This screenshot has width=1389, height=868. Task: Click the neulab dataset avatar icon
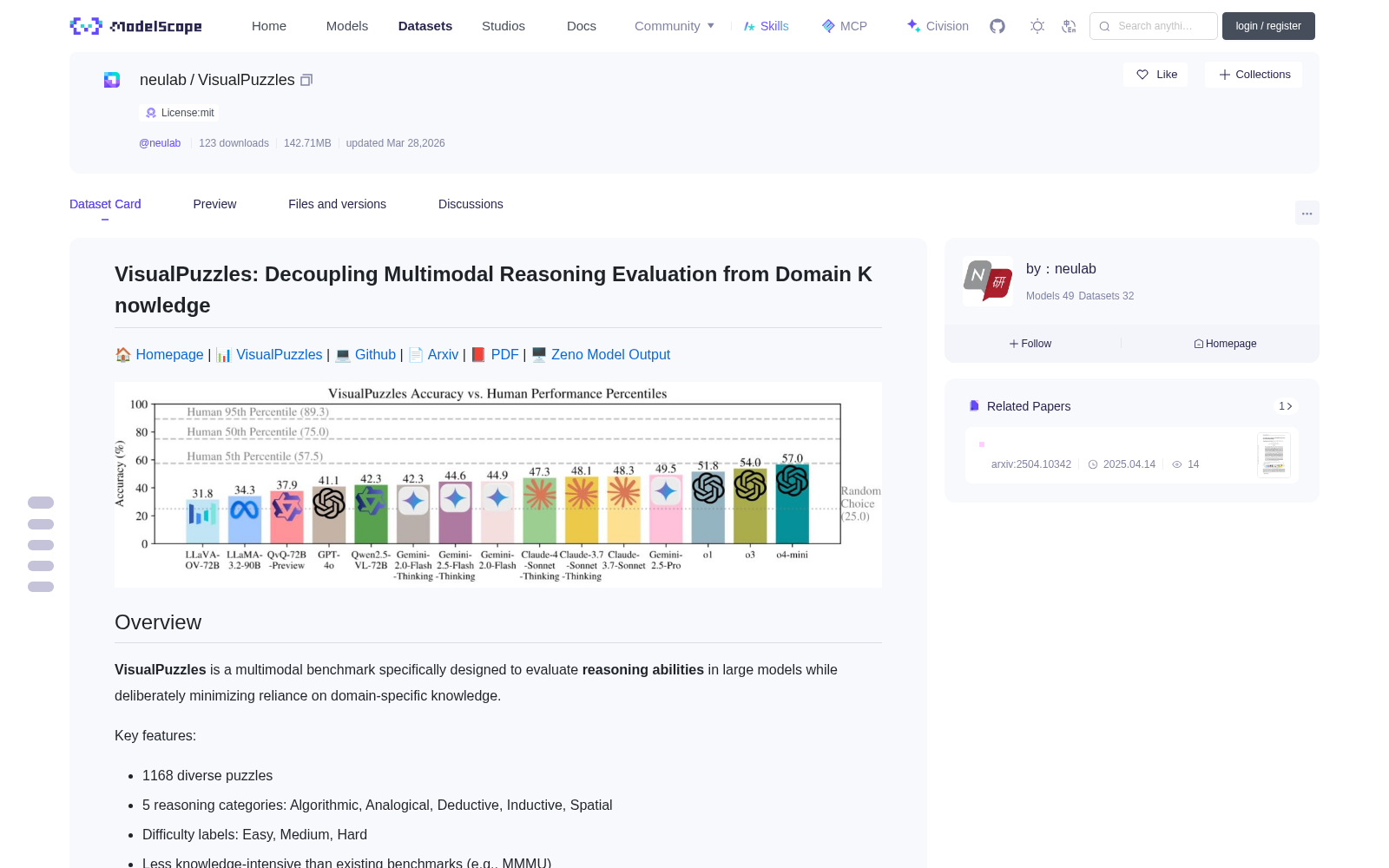[112, 80]
